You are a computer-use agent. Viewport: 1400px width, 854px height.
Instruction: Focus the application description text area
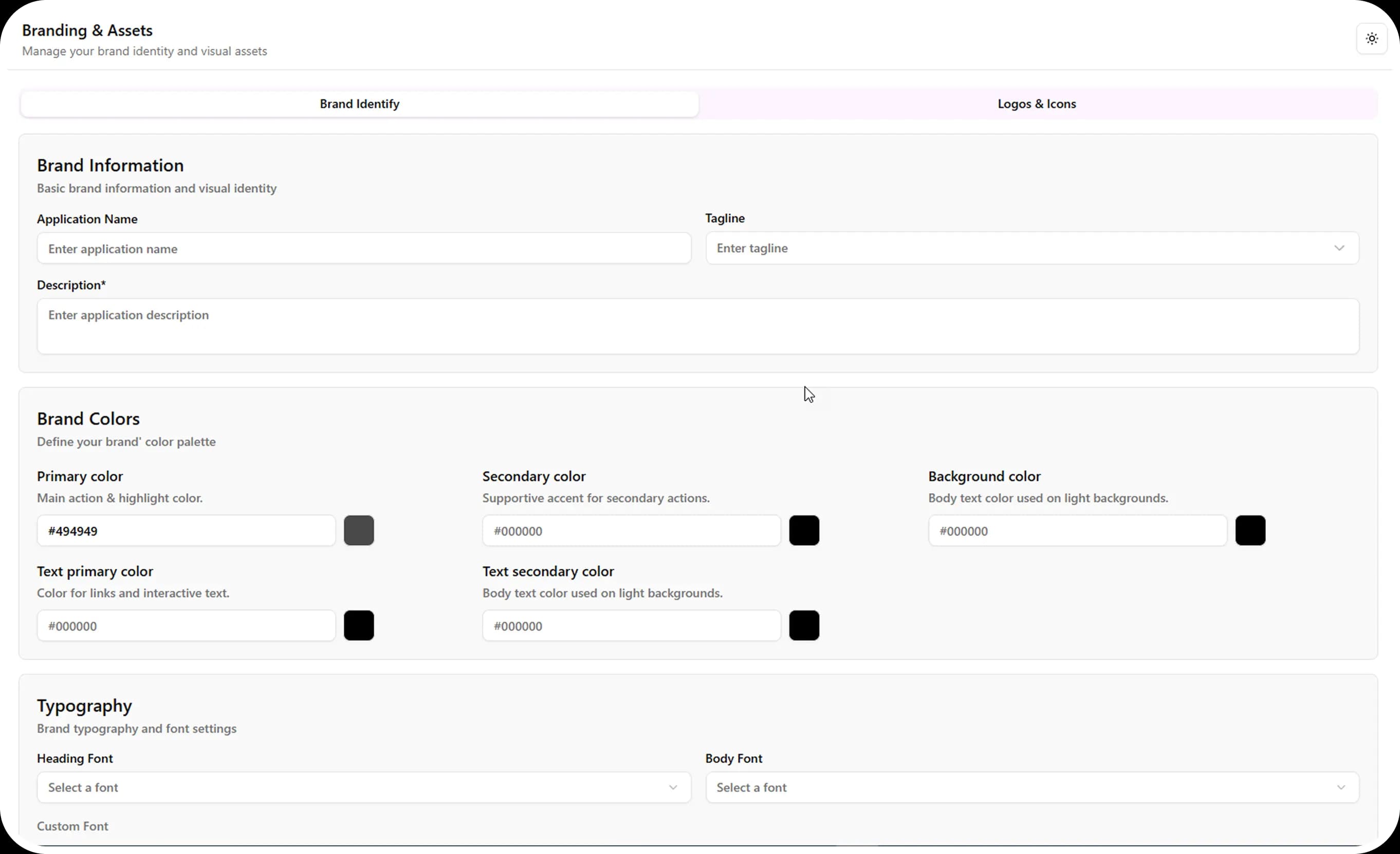click(698, 326)
